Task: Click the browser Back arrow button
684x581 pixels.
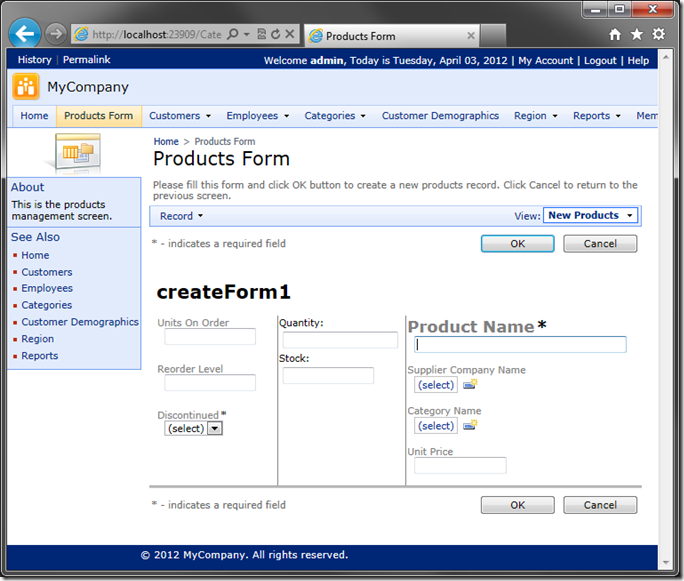Action: click(x=25, y=33)
